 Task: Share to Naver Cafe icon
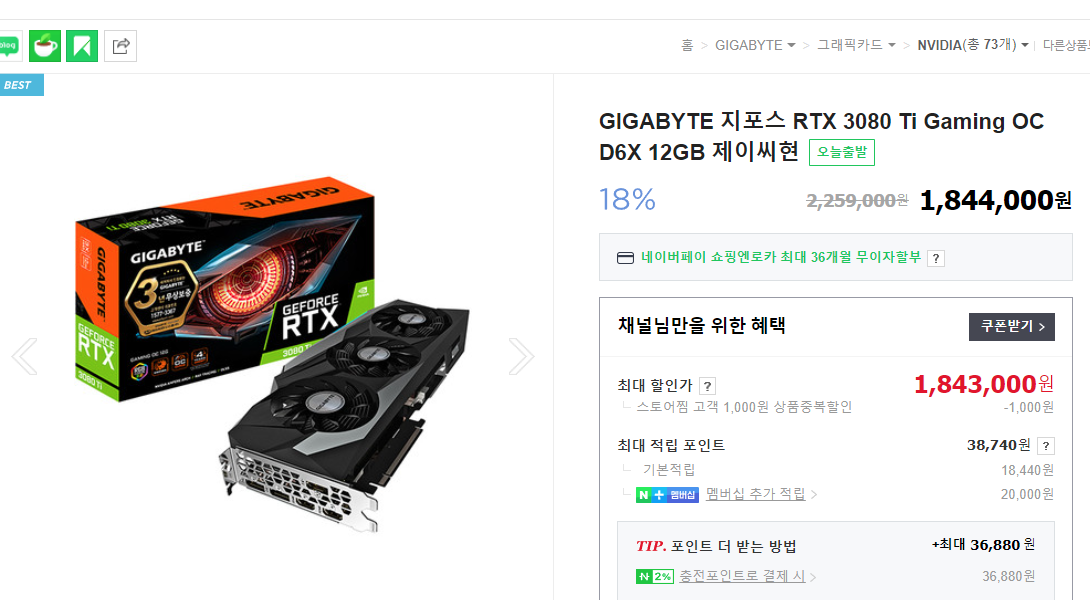pyautogui.click(x=45, y=46)
